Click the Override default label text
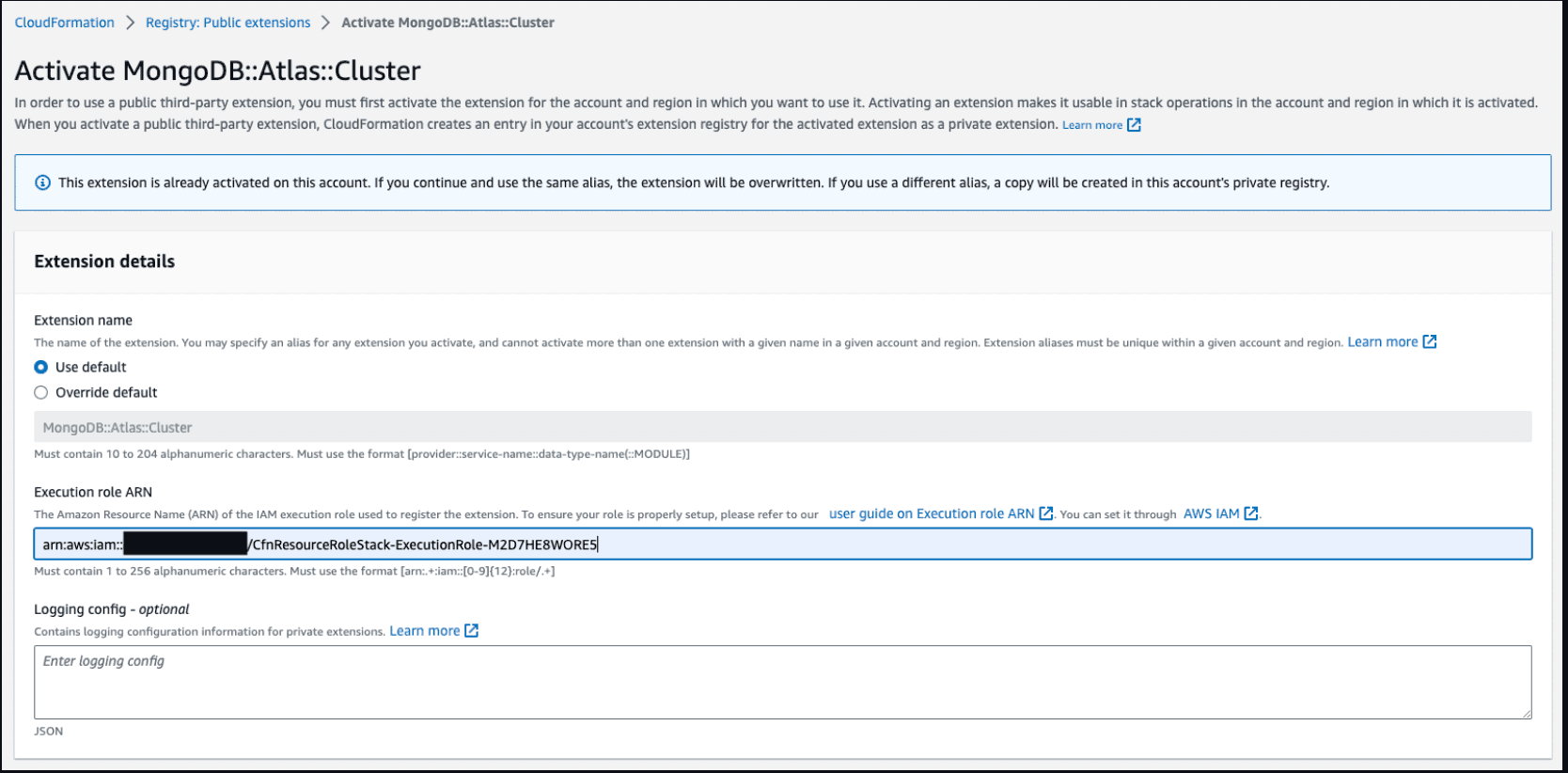 point(106,392)
